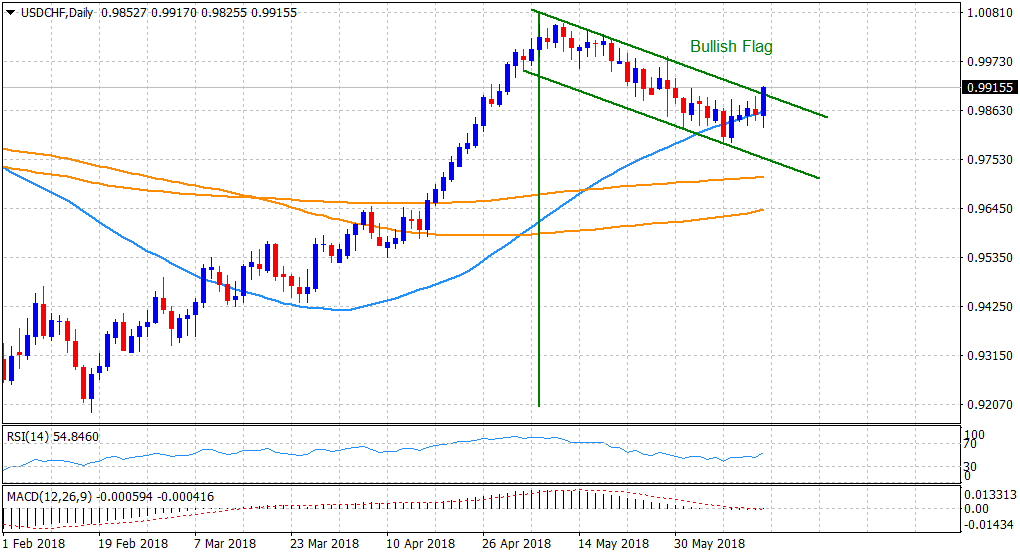Click the 0.96450 price axis label
This screenshot has width=1020, height=556.
990,209
